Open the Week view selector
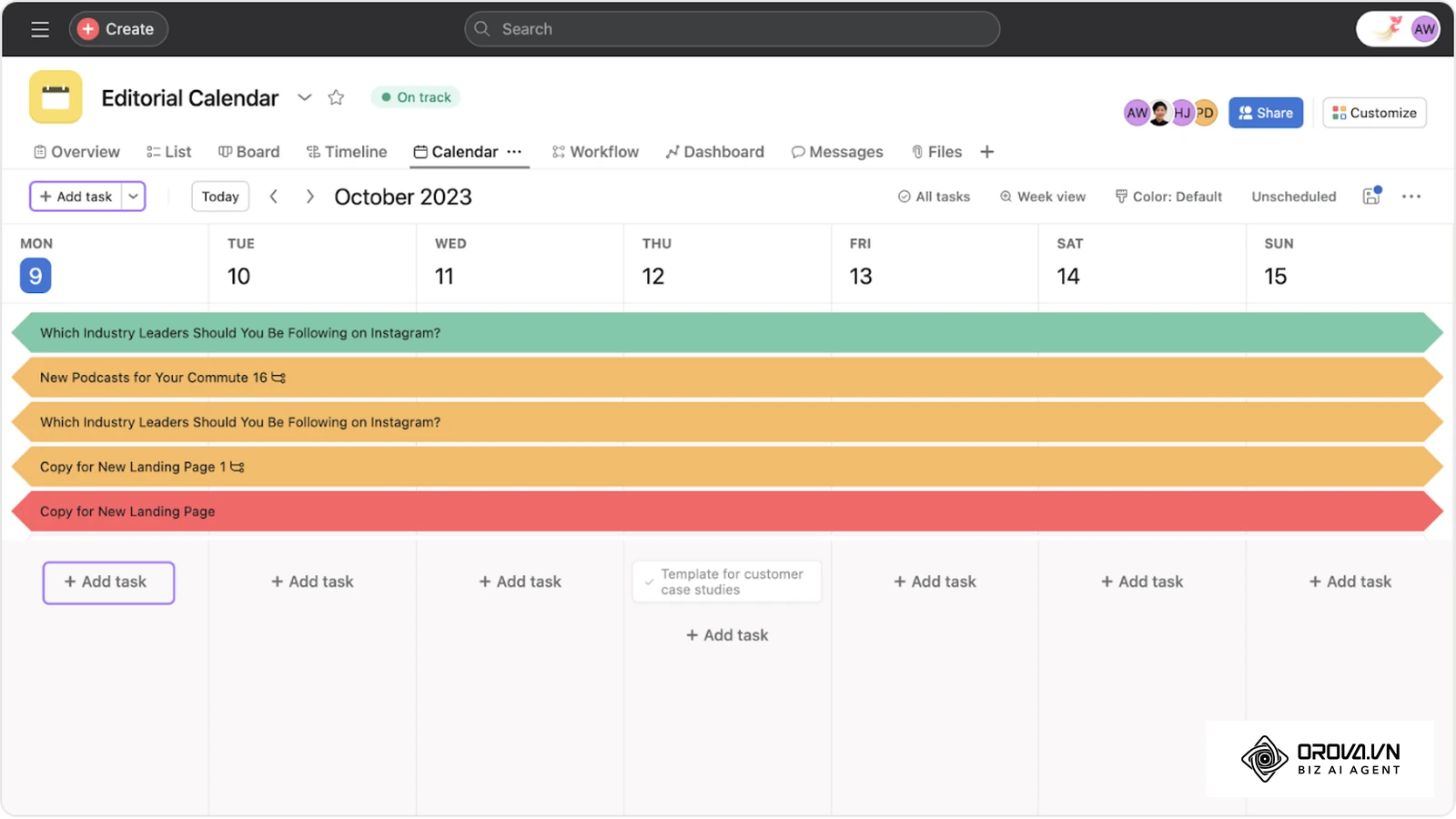Screen dimensions: 1456x819 tap(1043, 197)
